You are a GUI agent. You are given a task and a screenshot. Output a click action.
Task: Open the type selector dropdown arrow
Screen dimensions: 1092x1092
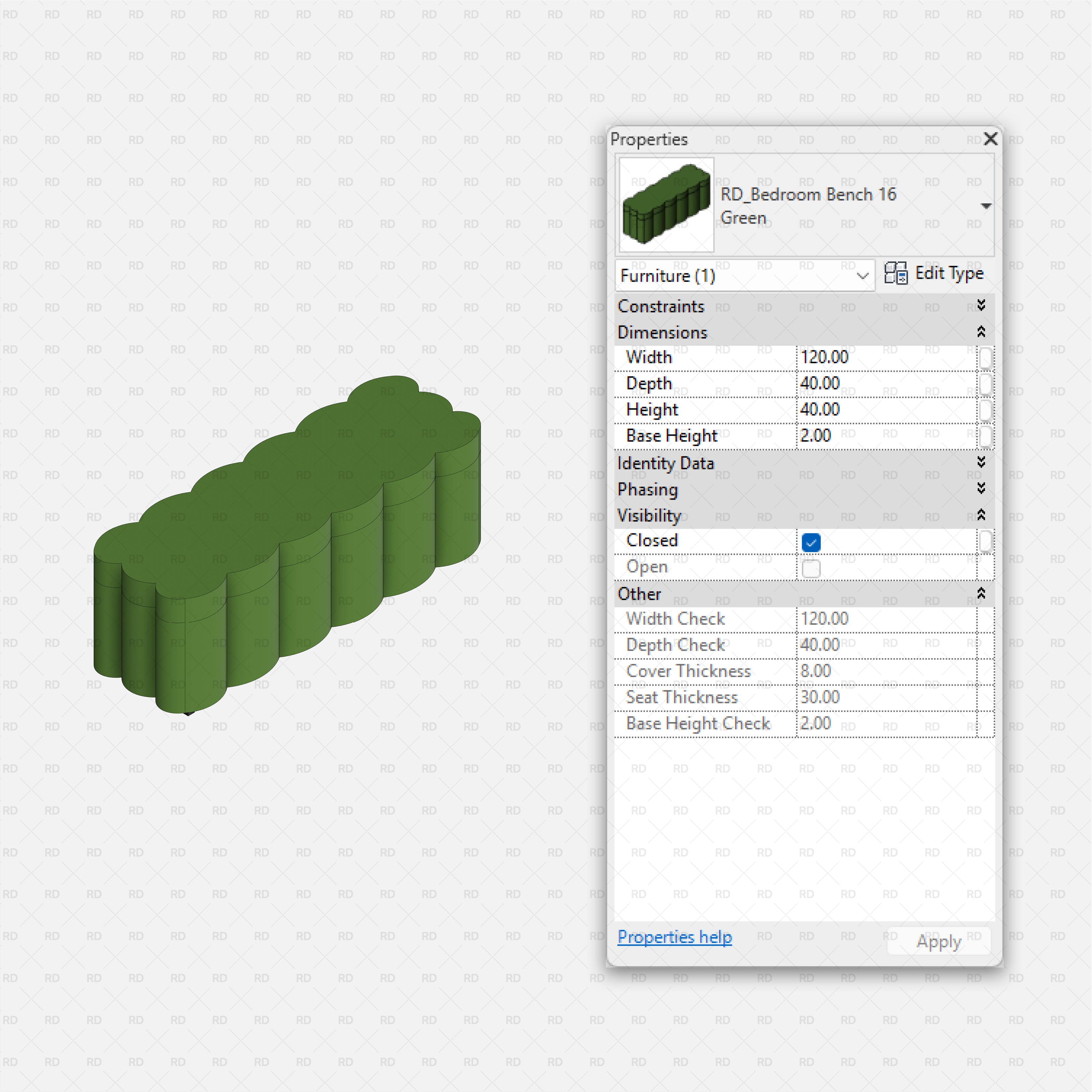pos(986,206)
